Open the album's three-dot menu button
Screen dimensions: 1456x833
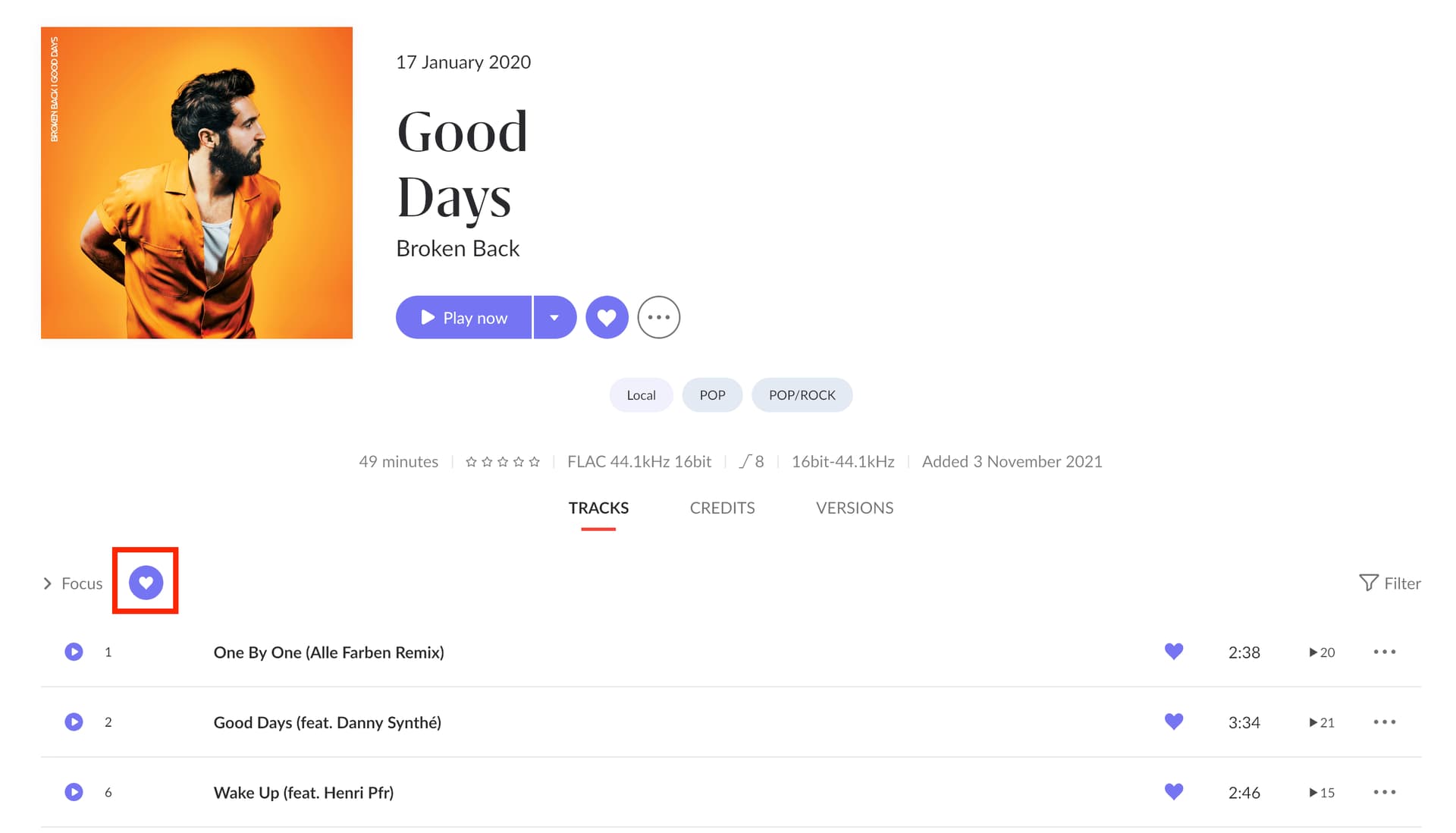(658, 317)
